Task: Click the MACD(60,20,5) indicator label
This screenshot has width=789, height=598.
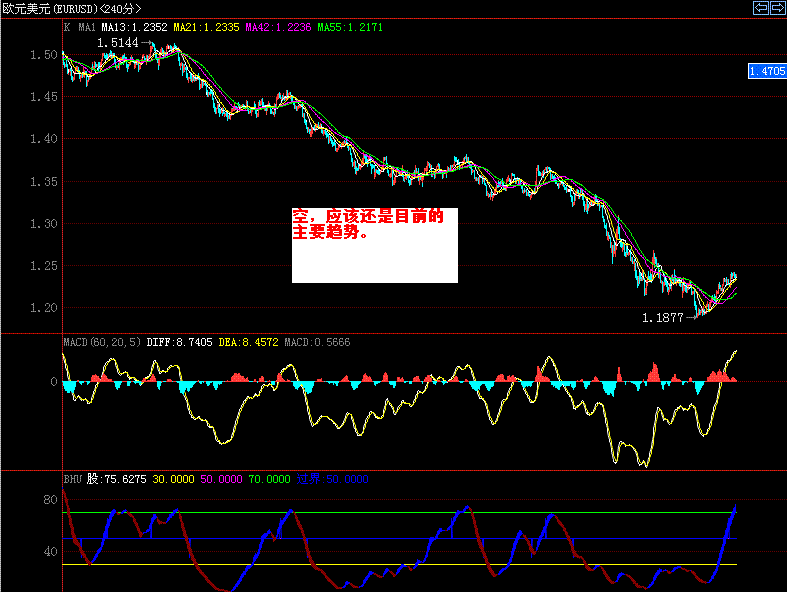Action: pyautogui.click(x=102, y=342)
